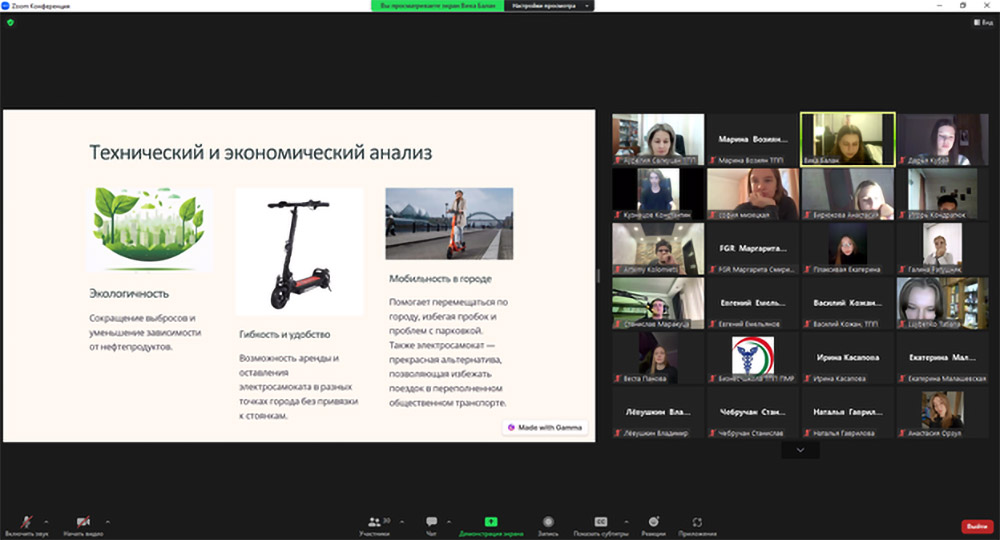1000x540 pixels.
Task: Open the Реакции reactions menu
Action: click(x=653, y=522)
